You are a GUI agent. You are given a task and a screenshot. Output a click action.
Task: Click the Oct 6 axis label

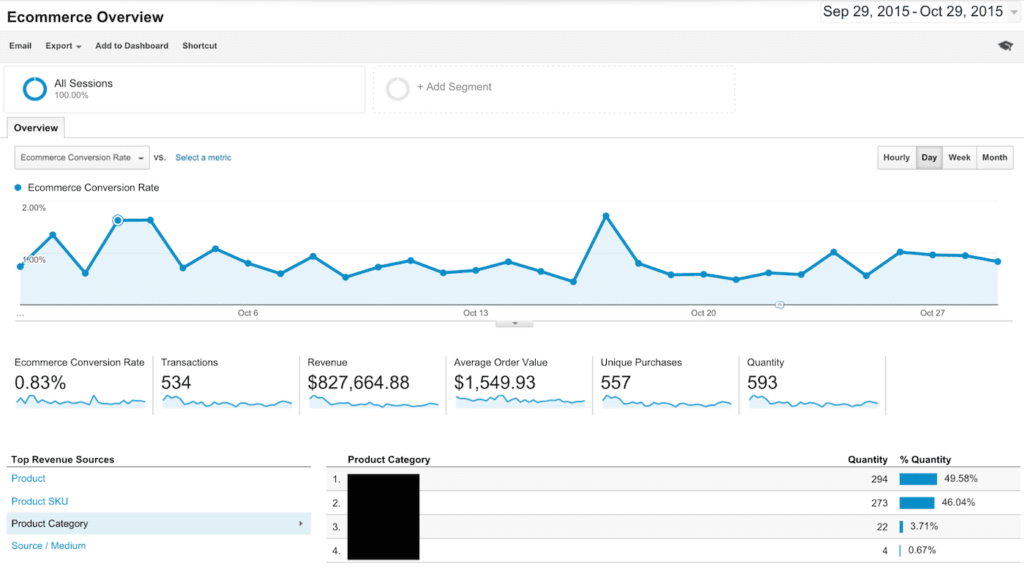tap(248, 313)
